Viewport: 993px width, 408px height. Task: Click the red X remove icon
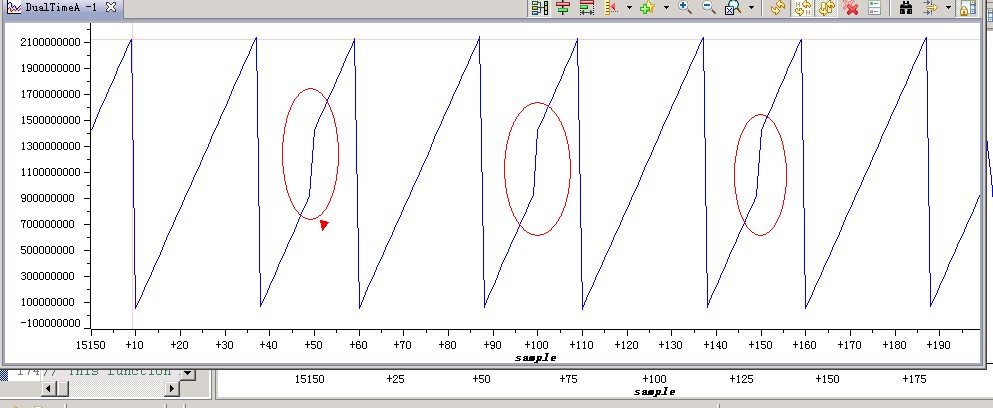tap(851, 8)
